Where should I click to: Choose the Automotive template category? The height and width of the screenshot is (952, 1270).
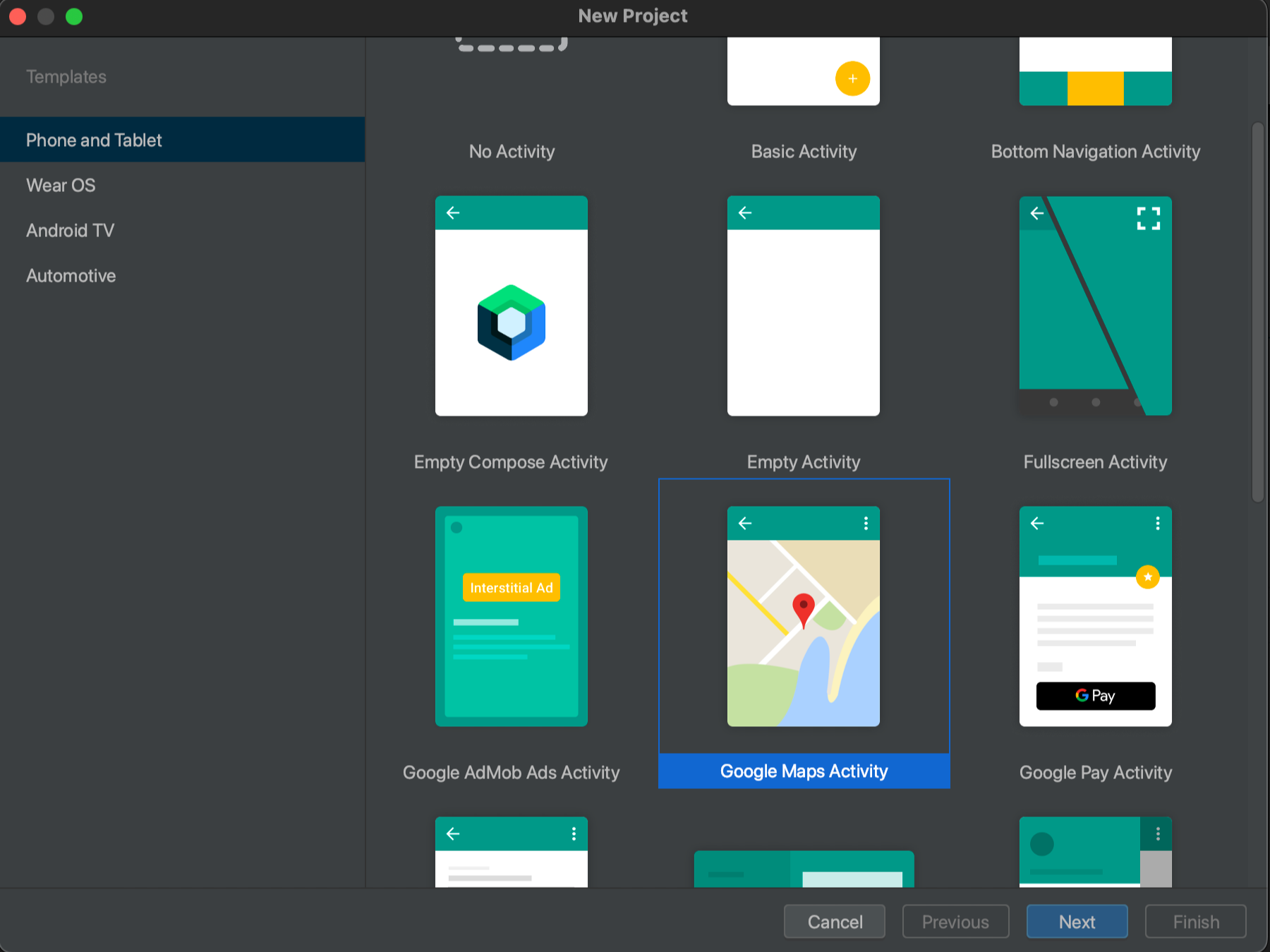point(182,275)
